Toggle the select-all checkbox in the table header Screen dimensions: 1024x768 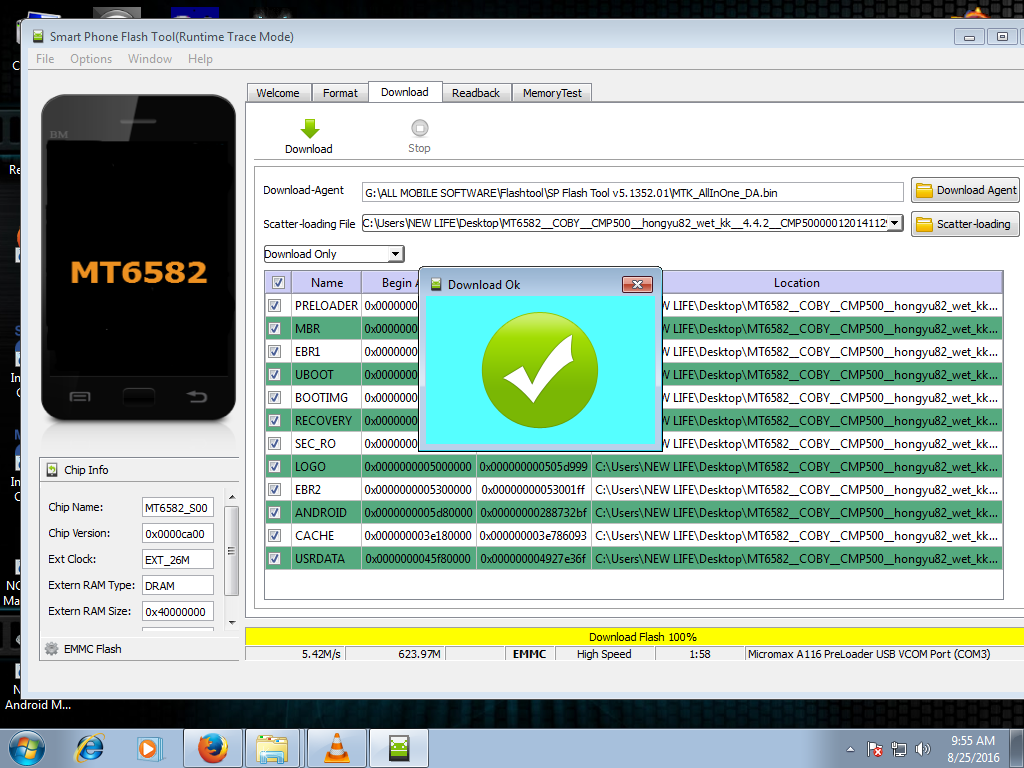pyautogui.click(x=278, y=283)
